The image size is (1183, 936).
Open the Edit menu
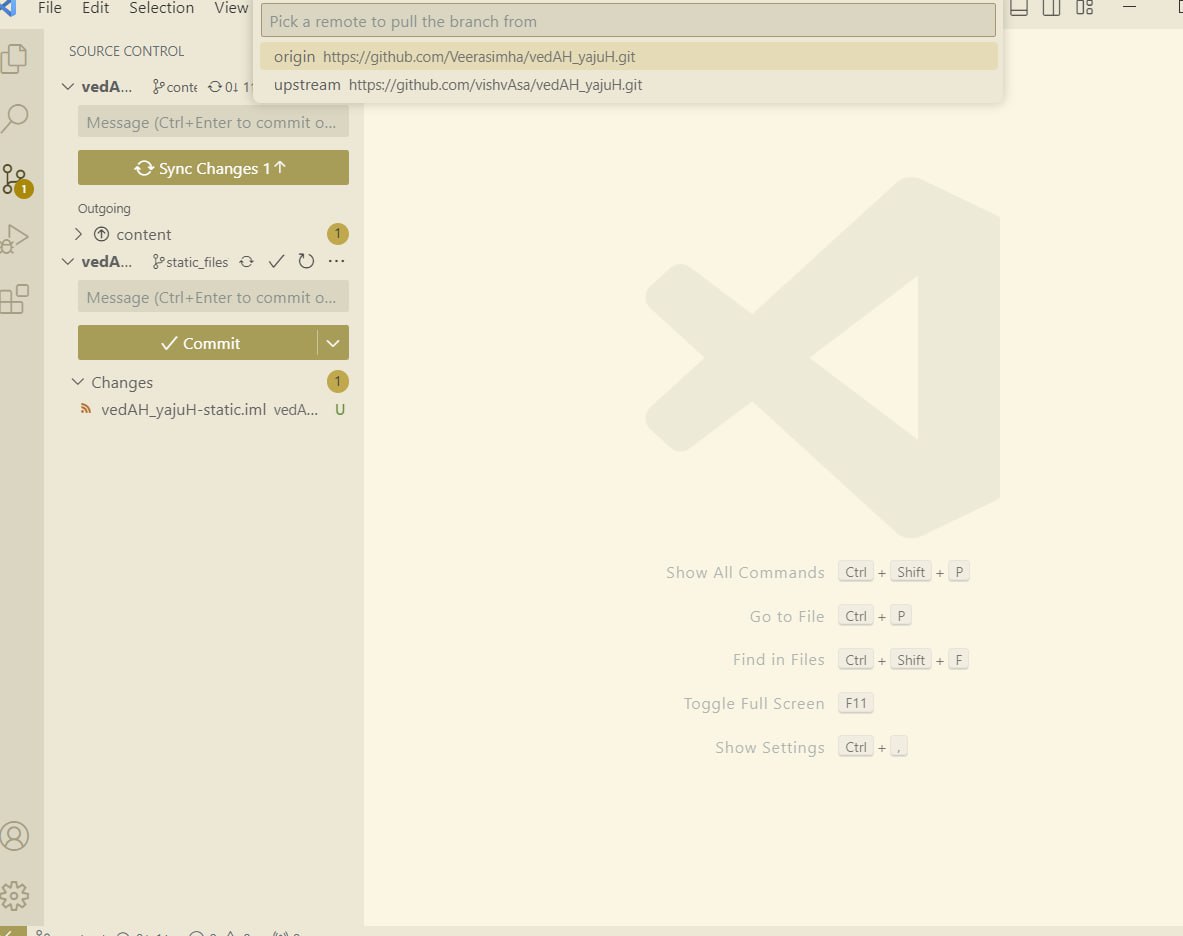96,8
